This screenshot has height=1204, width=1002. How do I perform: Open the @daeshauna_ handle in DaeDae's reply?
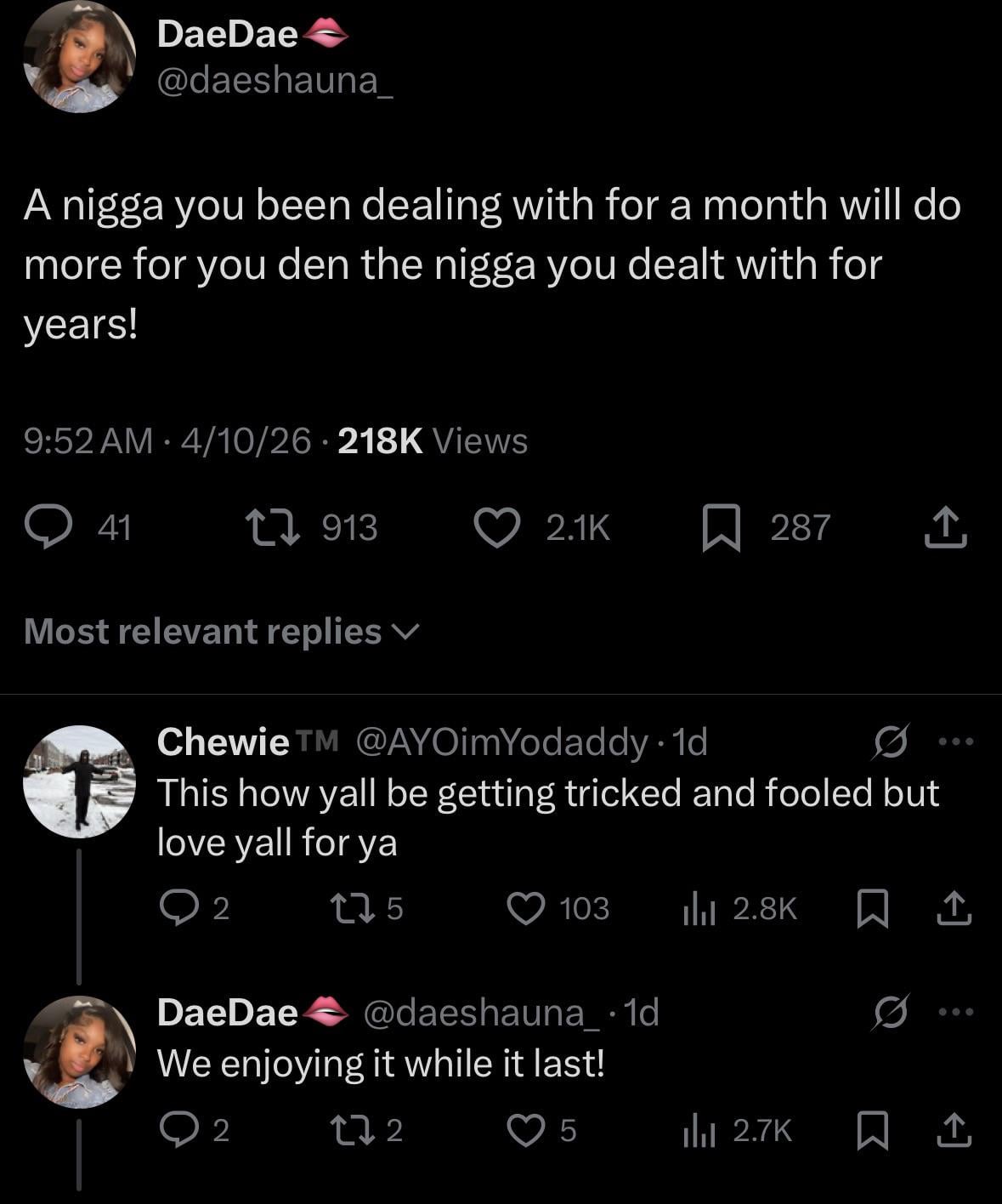pos(486,1013)
